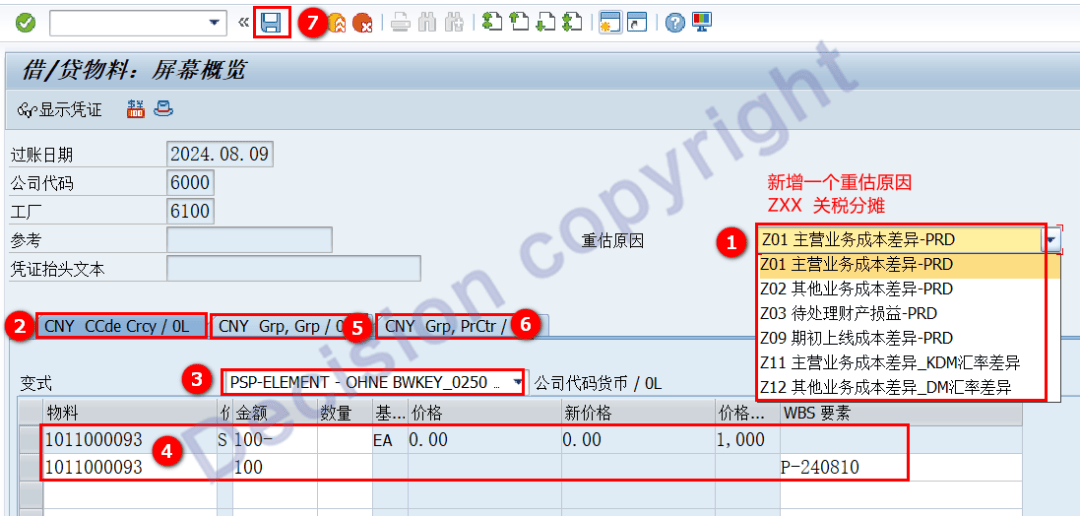Click the calculator icon beside 显示凭证
Viewport: 1080px width, 516px height.
[x=135, y=109]
